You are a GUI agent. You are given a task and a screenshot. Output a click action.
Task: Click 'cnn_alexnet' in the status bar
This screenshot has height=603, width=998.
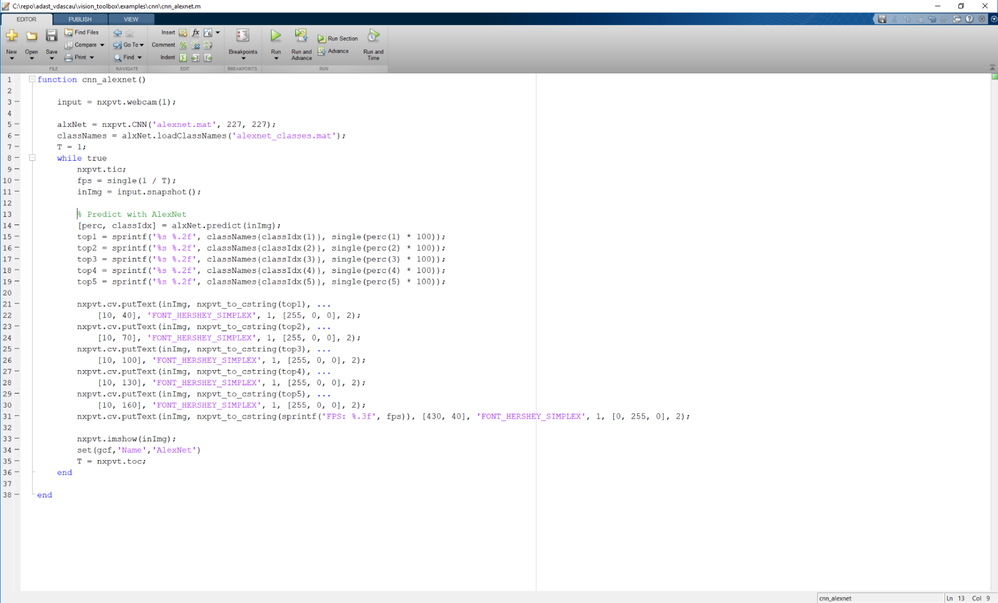point(834,599)
